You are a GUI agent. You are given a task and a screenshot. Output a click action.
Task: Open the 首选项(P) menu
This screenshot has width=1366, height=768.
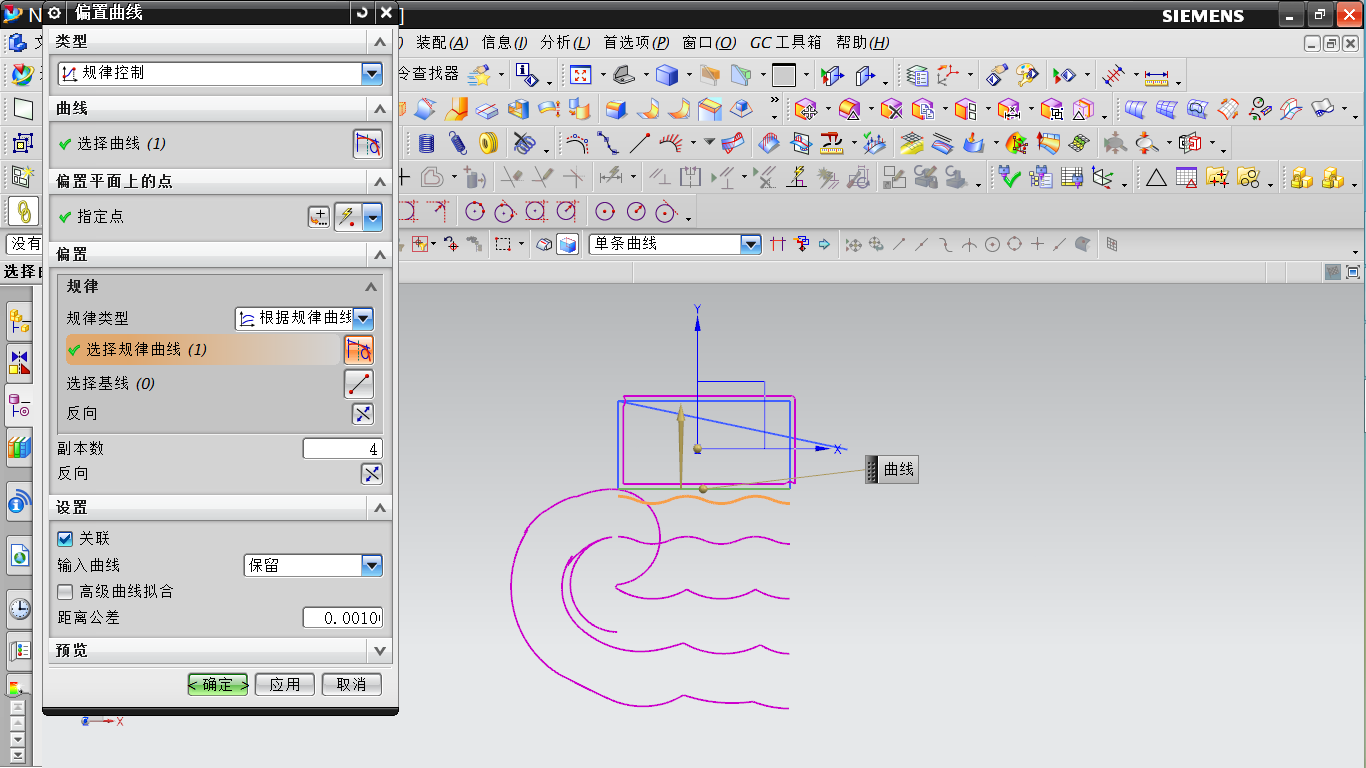pos(636,43)
